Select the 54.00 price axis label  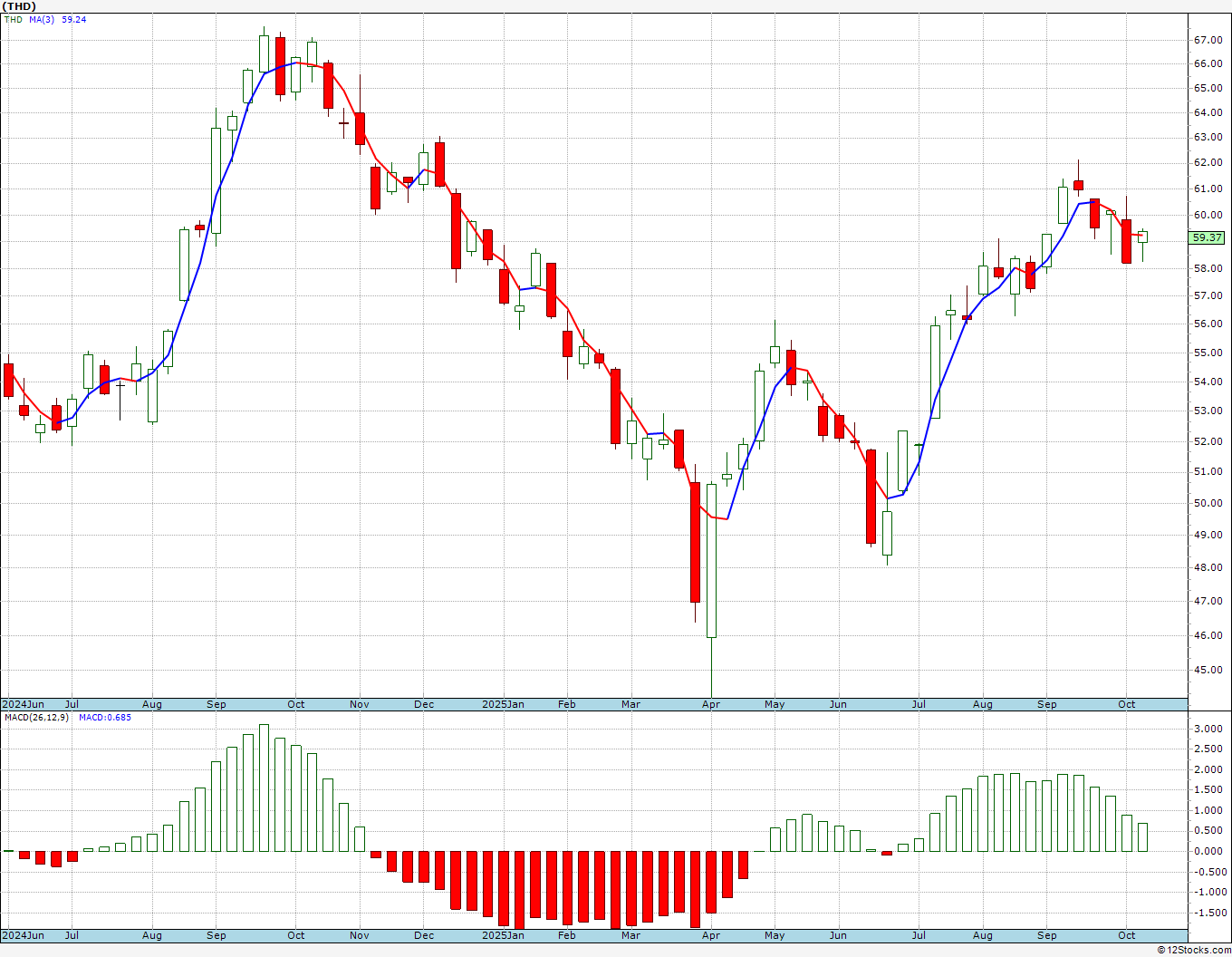[1208, 382]
